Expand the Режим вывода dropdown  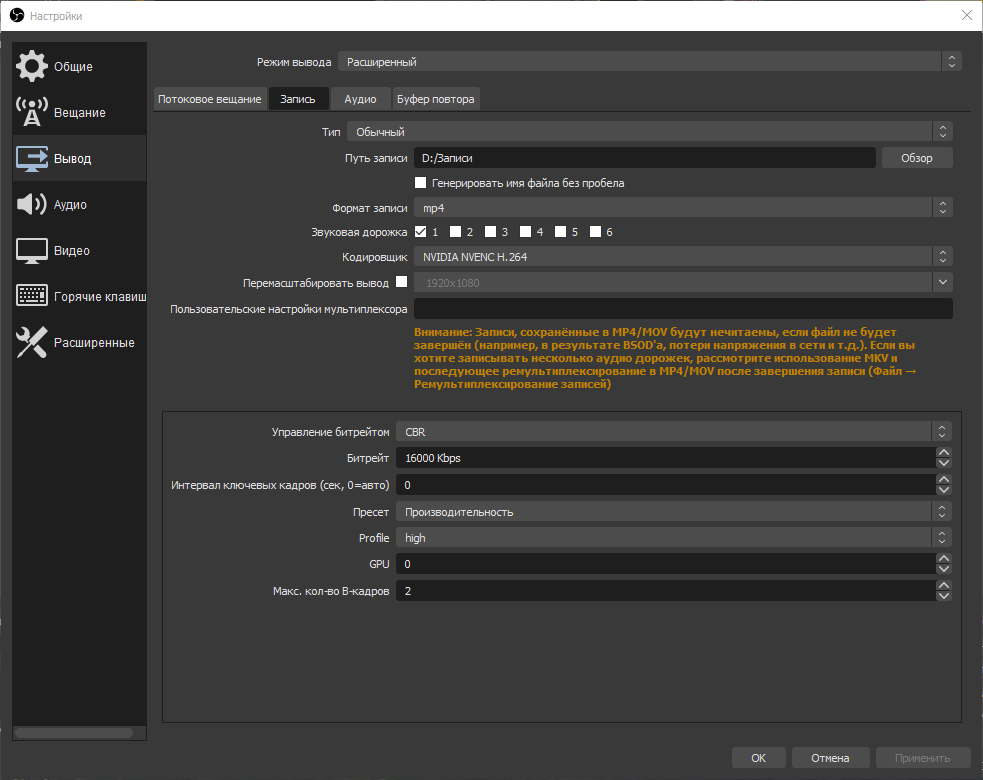(649, 62)
